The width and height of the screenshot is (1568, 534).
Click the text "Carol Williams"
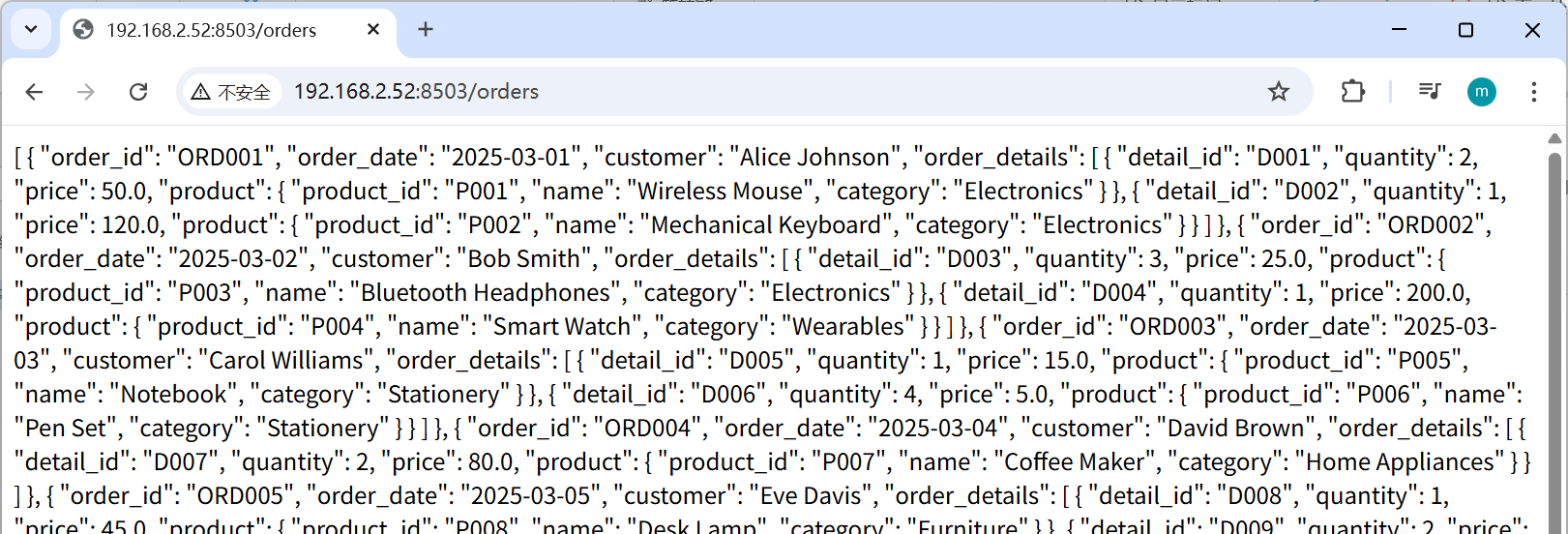click(286, 360)
